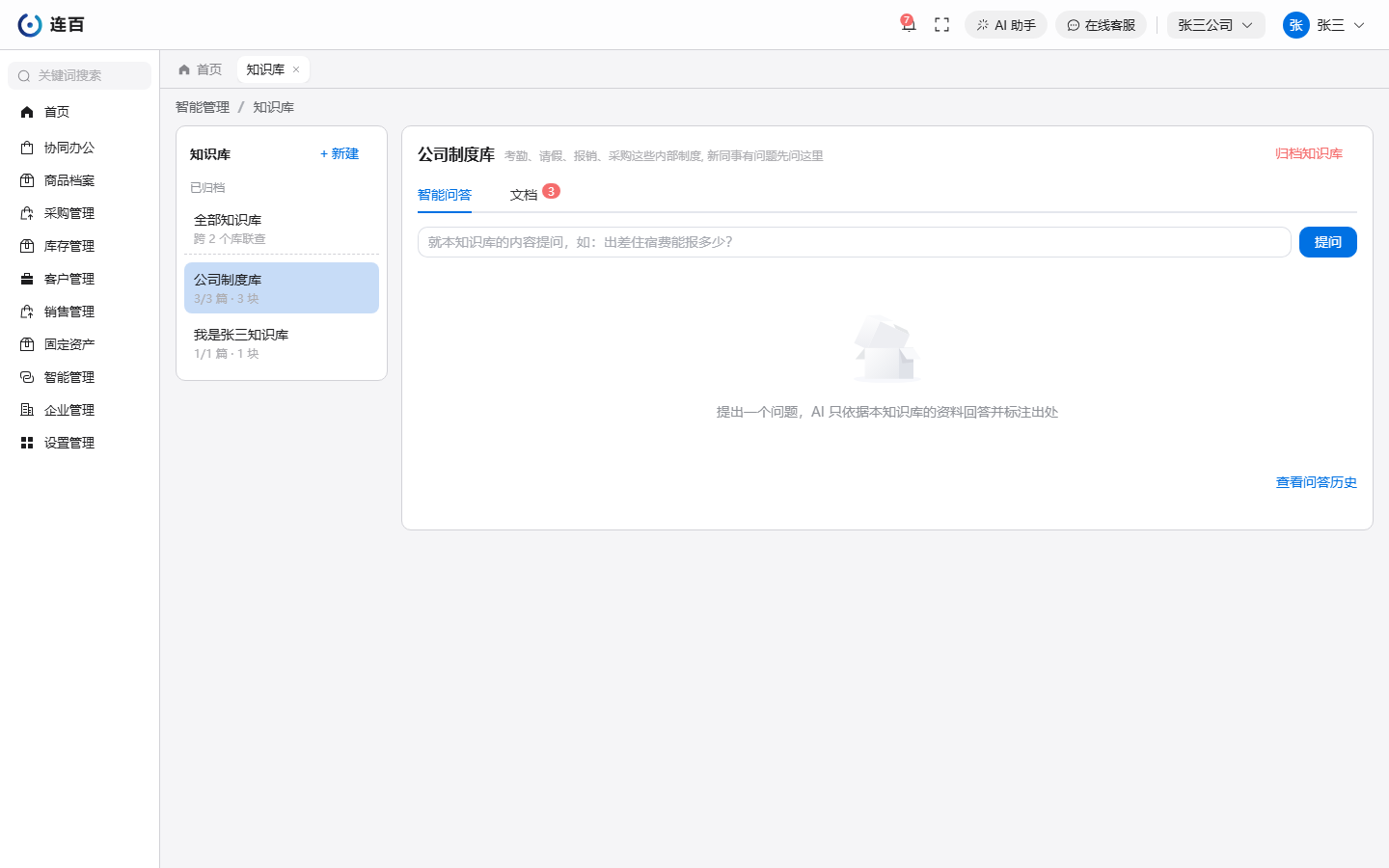Open the 张三公司 company dropdown
The height and width of the screenshot is (868, 1389).
(x=1215, y=25)
